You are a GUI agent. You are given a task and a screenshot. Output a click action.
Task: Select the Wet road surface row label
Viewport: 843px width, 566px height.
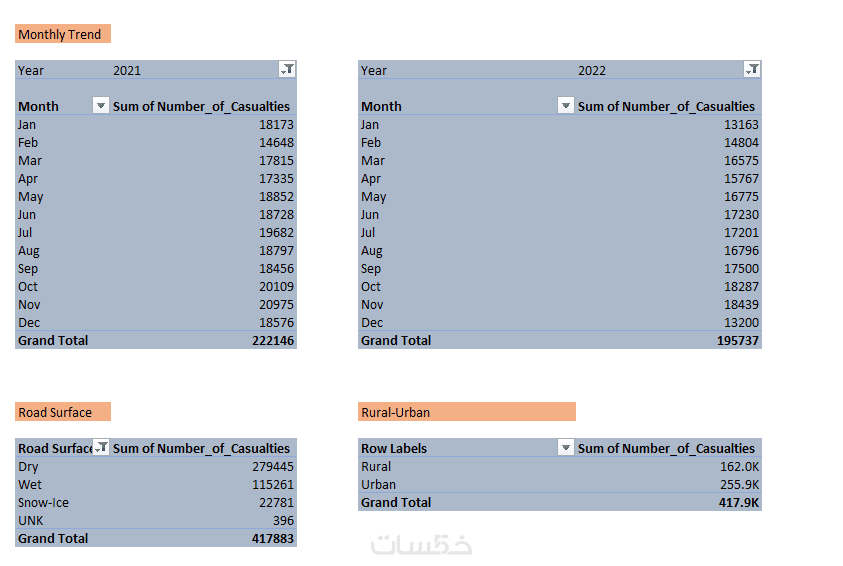click(30, 485)
